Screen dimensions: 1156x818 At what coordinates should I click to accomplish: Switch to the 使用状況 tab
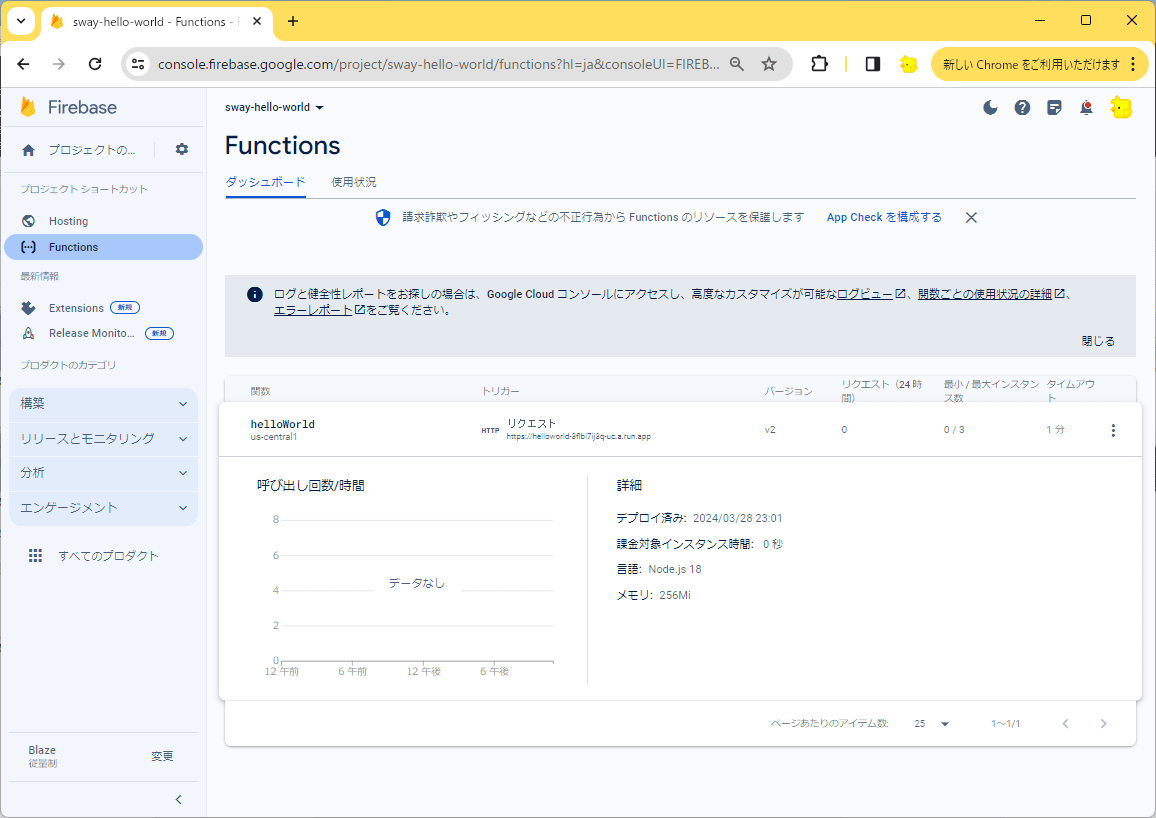[x=354, y=182]
